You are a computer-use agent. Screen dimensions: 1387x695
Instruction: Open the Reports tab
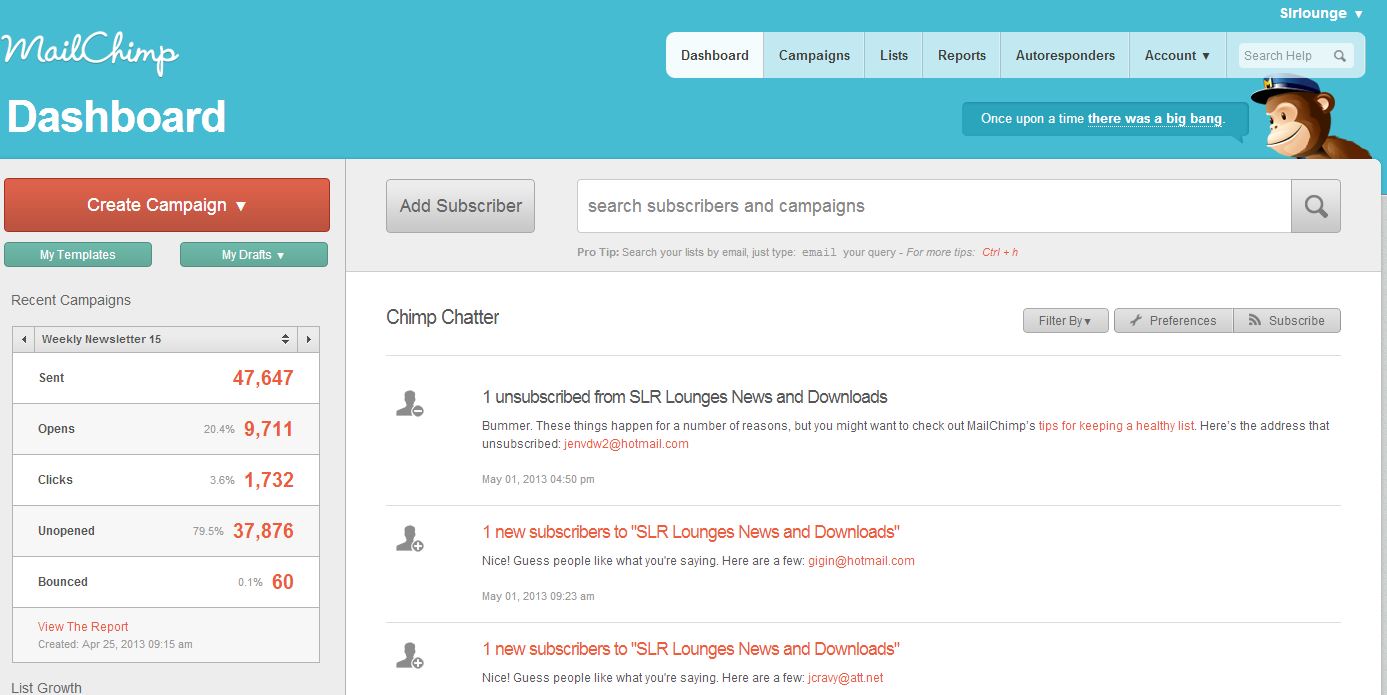point(962,56)
